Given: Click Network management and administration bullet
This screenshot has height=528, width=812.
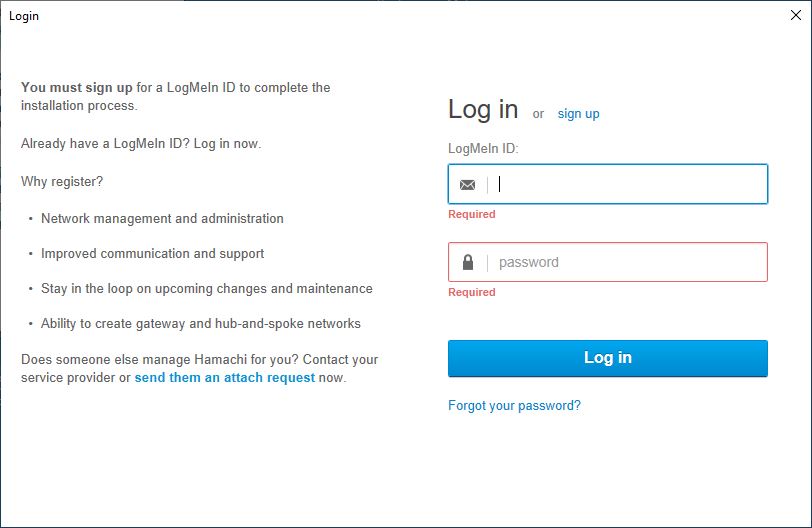Looking at the screenshot, I should 162,218.
